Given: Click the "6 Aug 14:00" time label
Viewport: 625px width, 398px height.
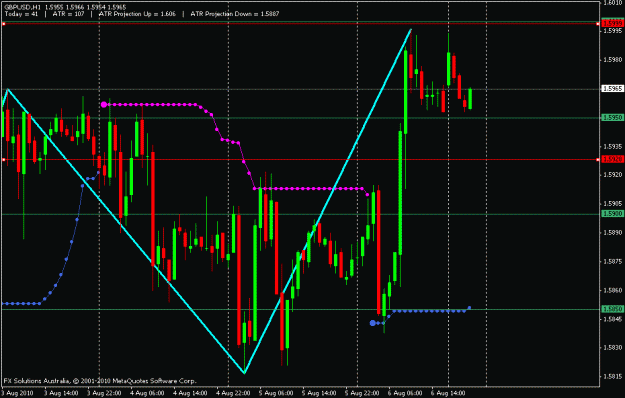Looking at the screenshot, I should pos(448,393).
